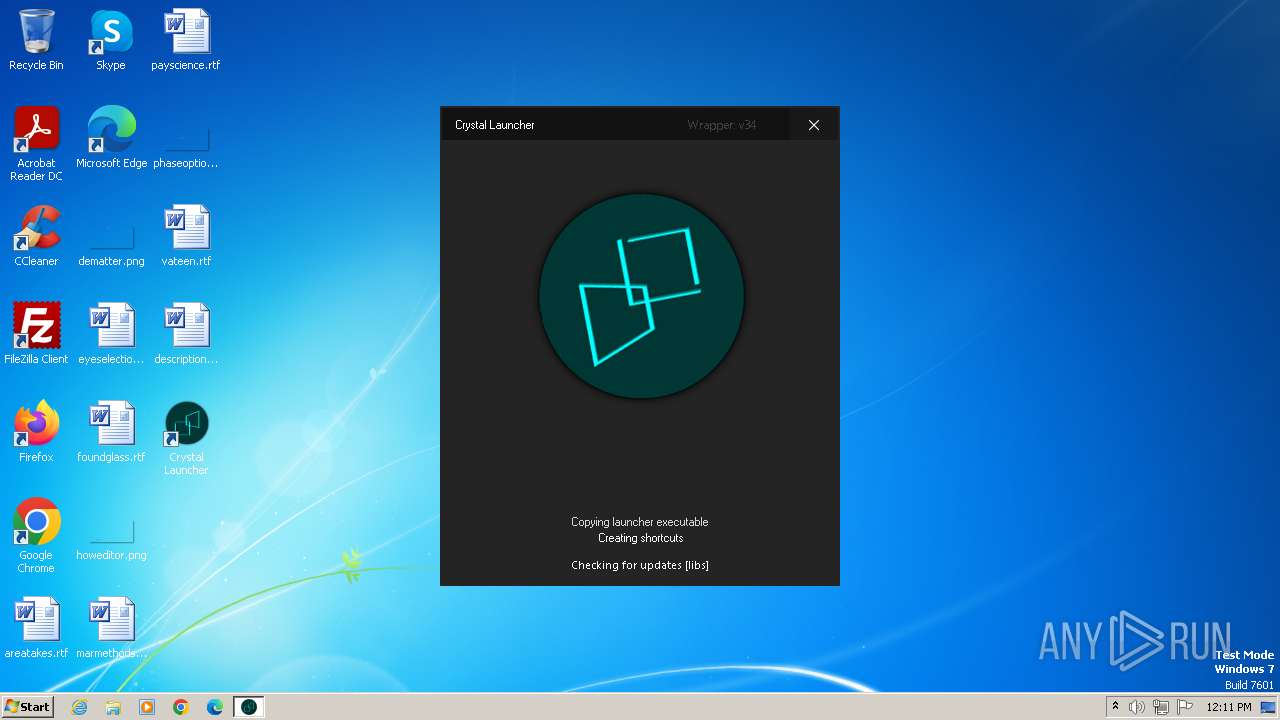The width and height of the screenshot is (1280, 720).
Task: Show hidden system tray icons
Action: coord(1115,707)
